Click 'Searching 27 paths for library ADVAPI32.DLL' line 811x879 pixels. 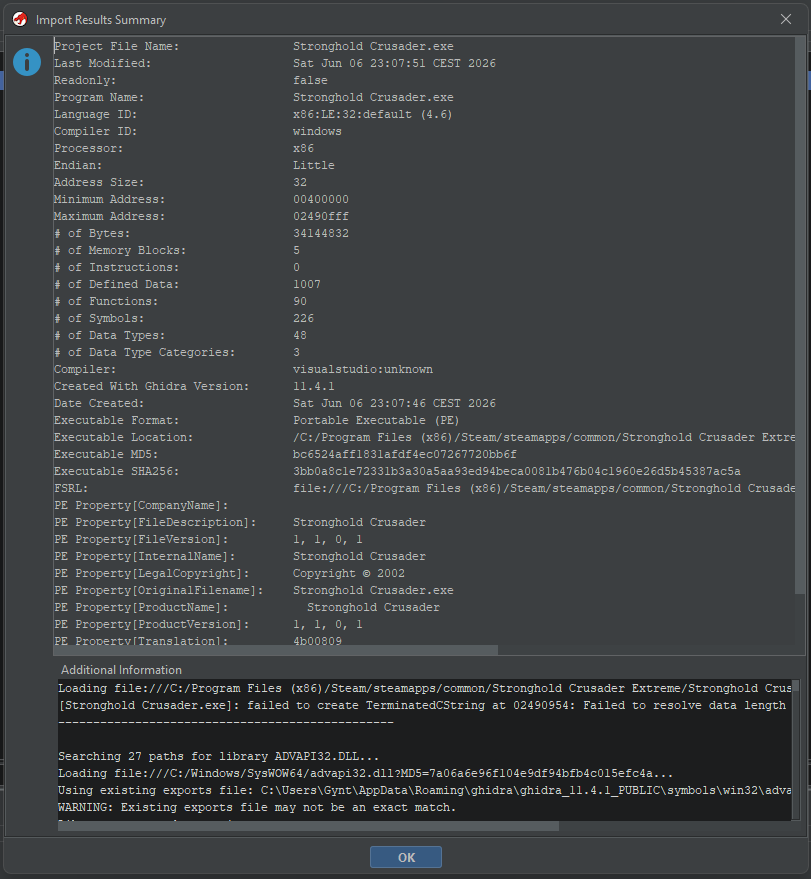(219, 756)
